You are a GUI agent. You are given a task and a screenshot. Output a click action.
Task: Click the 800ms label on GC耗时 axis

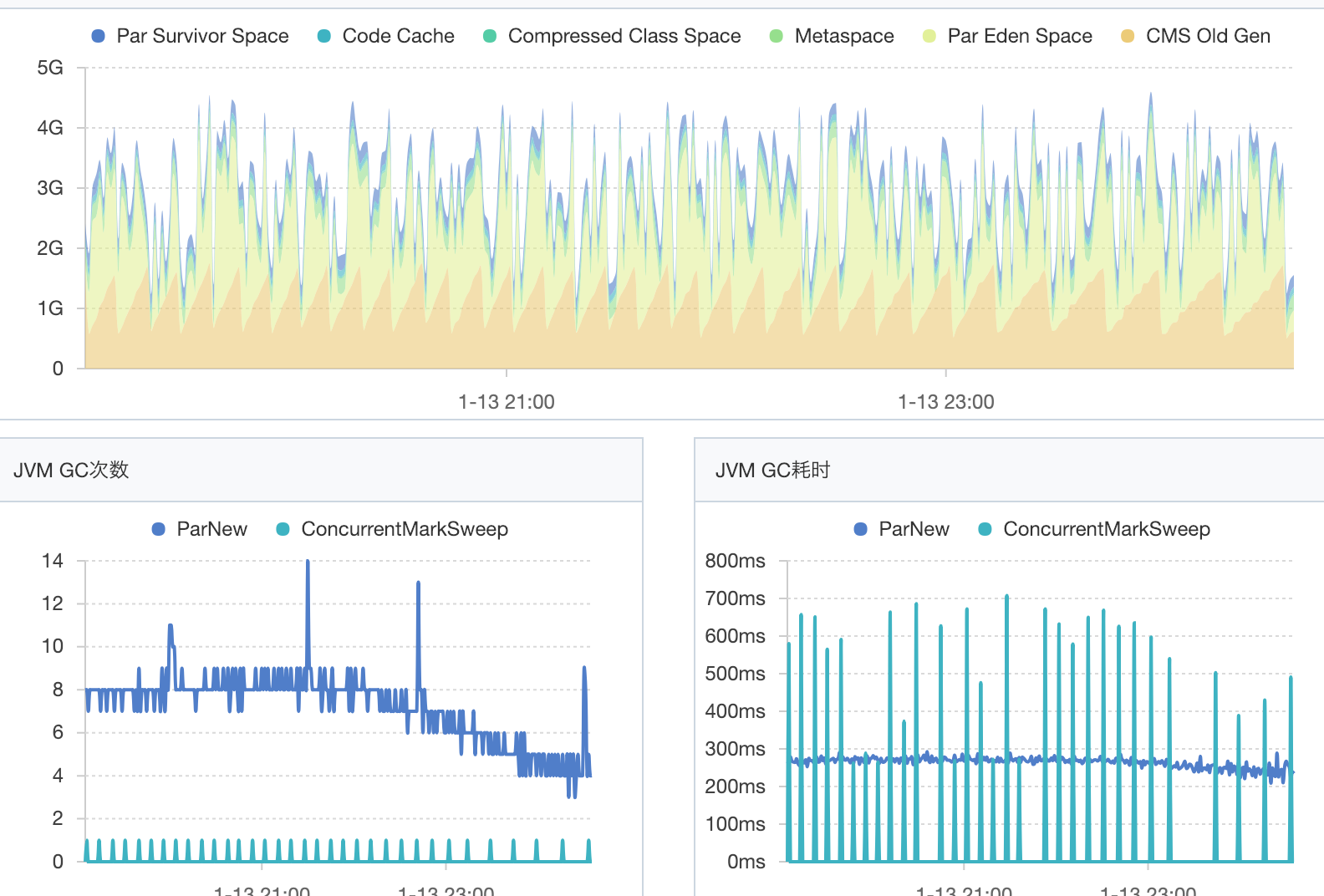coord(735,561)
